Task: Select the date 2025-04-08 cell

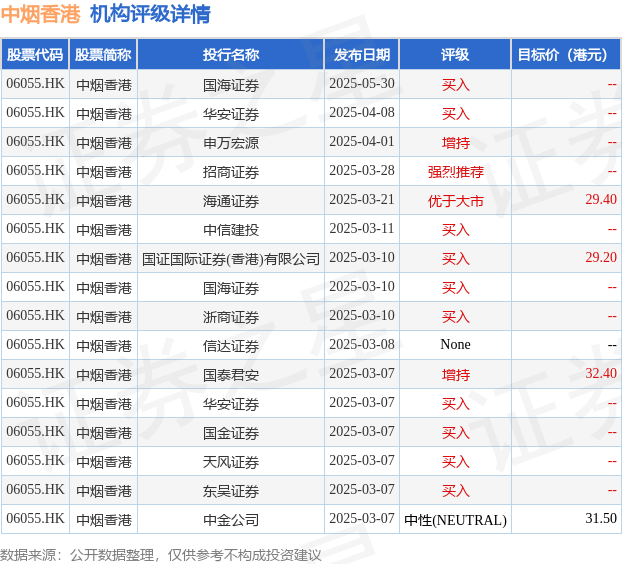Action: coord(362,113)
